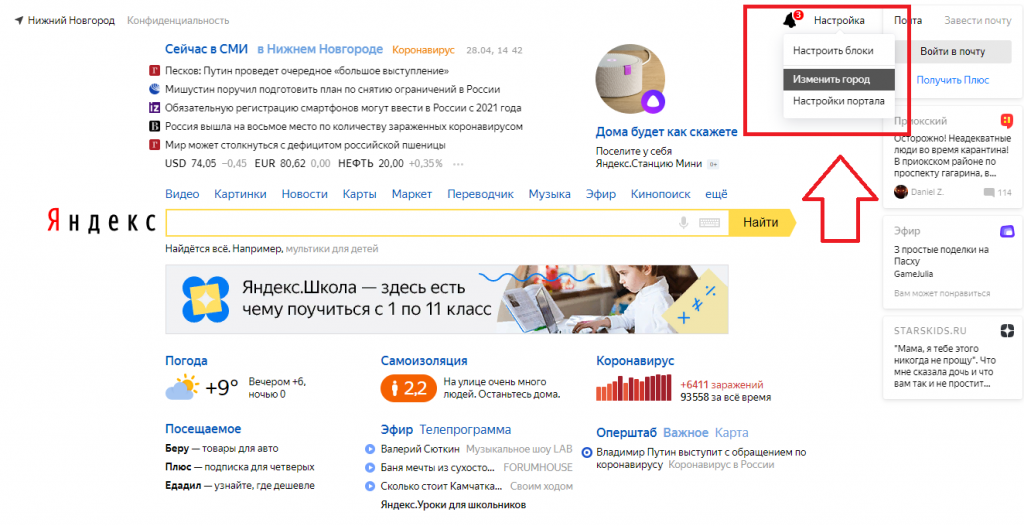1024x526 pixels.
Task: Click the orange self-isolation index badge
Action: (408, 387)
